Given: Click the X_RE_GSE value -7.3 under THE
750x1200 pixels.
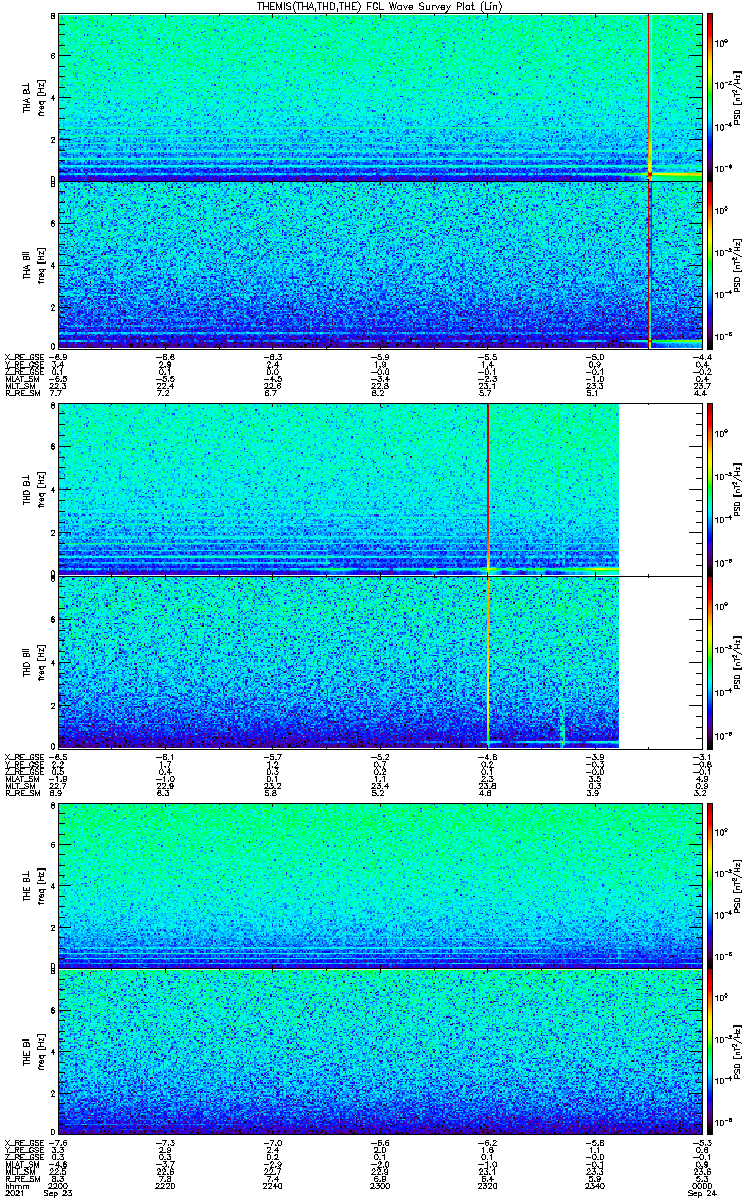Looking at the screenshot, I should point(166,1143).
